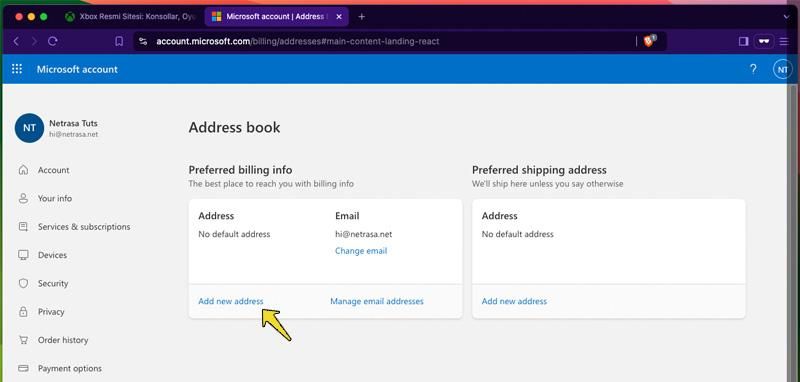The height and width of the screenshot is (382, 800).
Task: Switch to the Xbox Resmi Sitesi tab
Action: coord(131,16)
